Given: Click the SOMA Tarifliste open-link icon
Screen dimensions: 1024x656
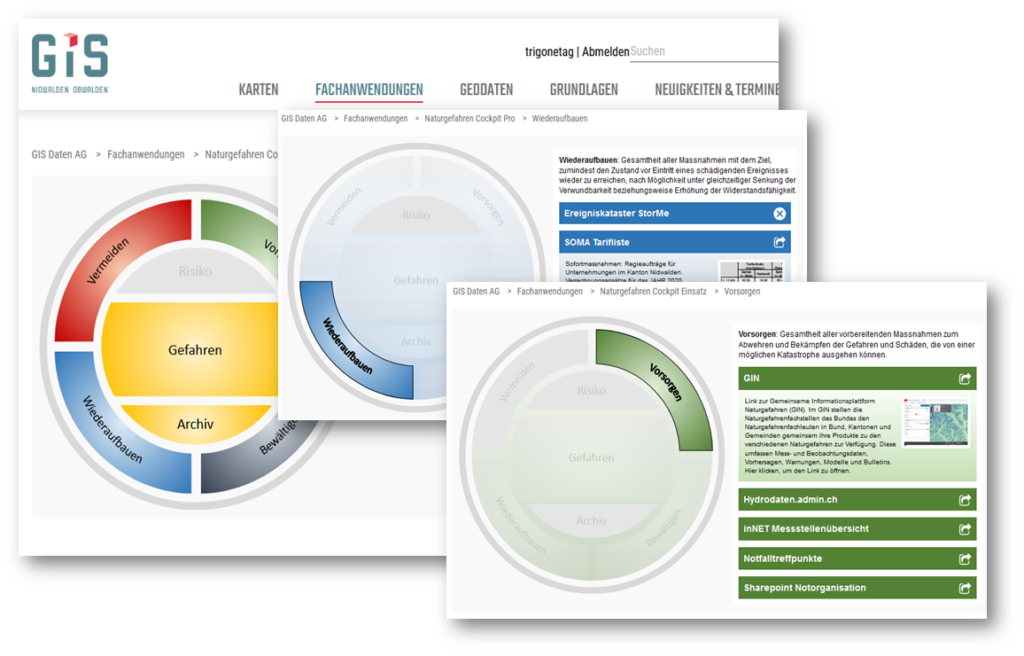Looking at the screenshot, I should (x=779, y=242).
